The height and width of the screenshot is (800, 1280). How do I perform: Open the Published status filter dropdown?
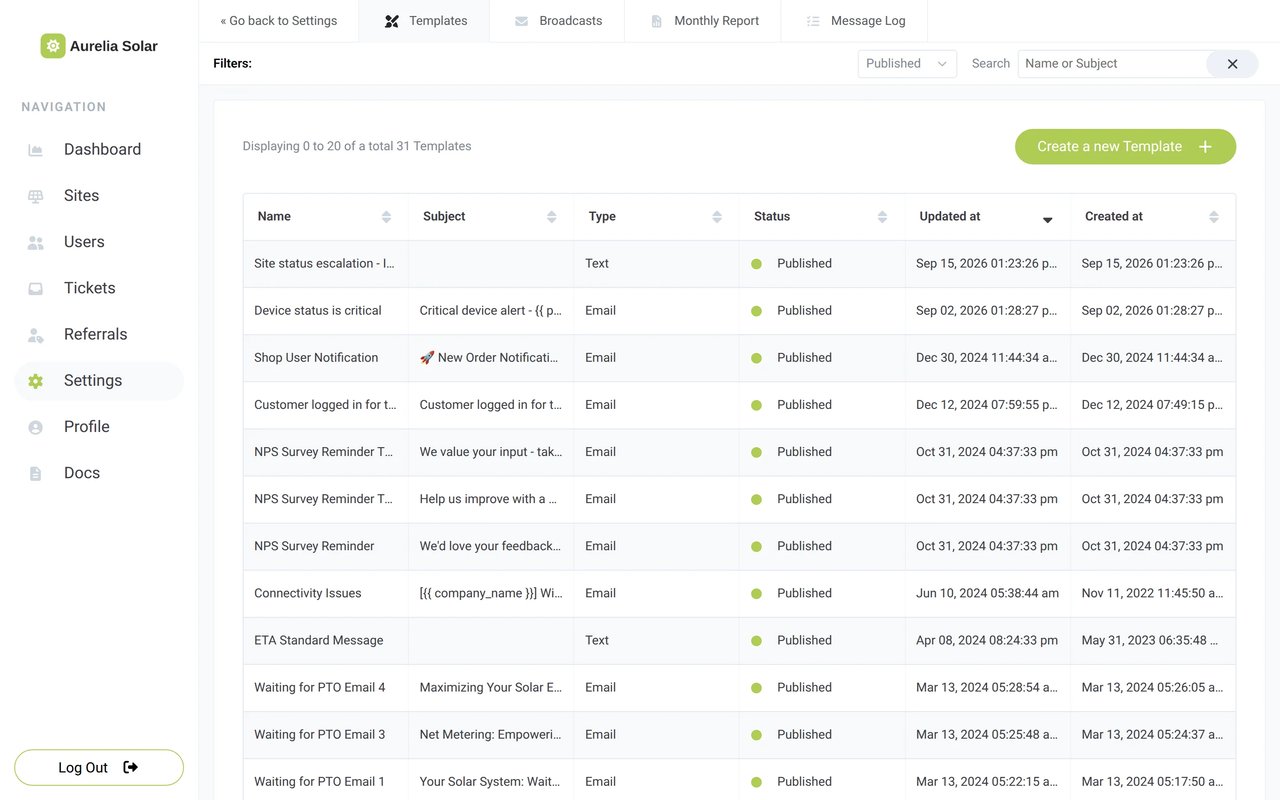907,64
